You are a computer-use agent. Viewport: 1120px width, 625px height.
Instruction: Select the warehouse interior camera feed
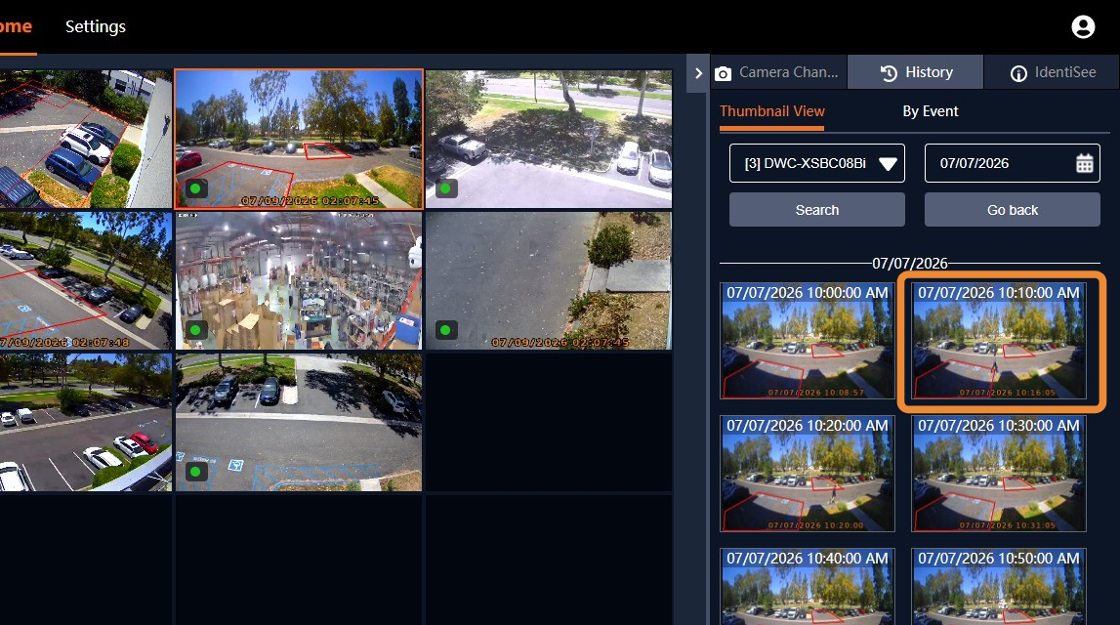[x=299, y=281]
